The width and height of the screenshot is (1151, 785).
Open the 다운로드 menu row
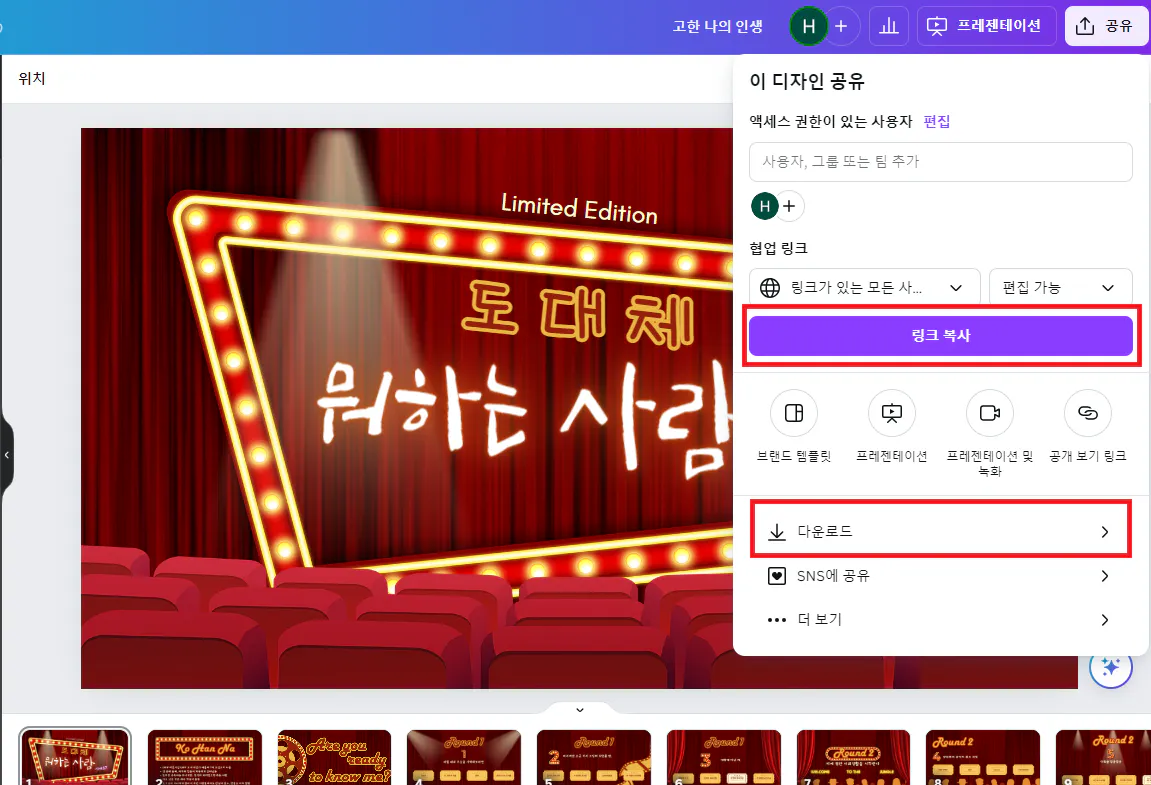pyautogui.click(x=940, y=531)
